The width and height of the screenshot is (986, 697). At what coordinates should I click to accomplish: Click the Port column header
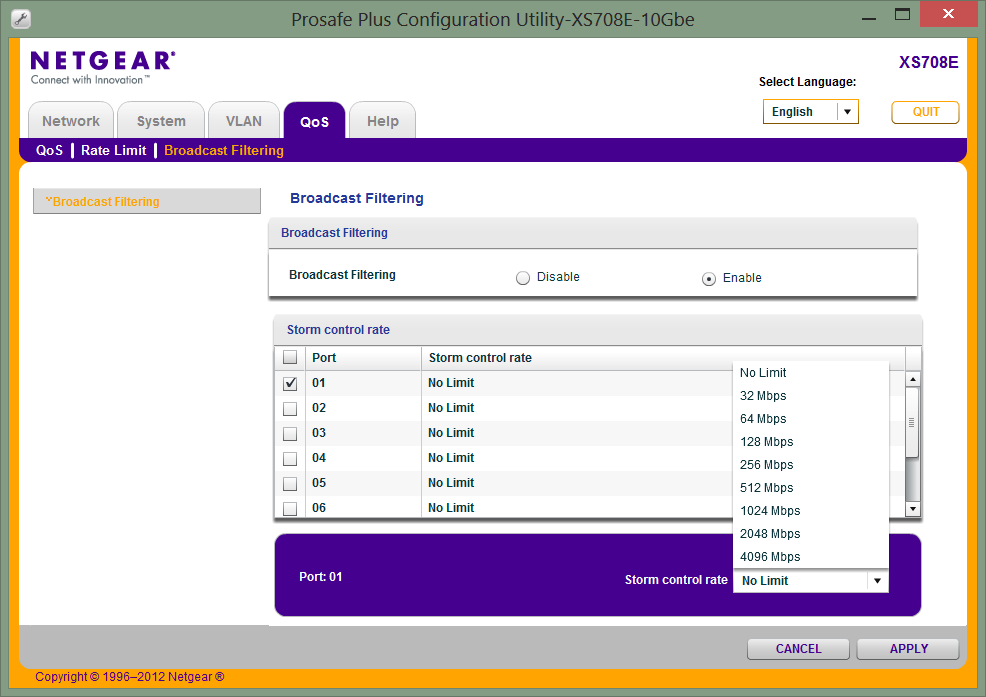(x=363, y=357)
